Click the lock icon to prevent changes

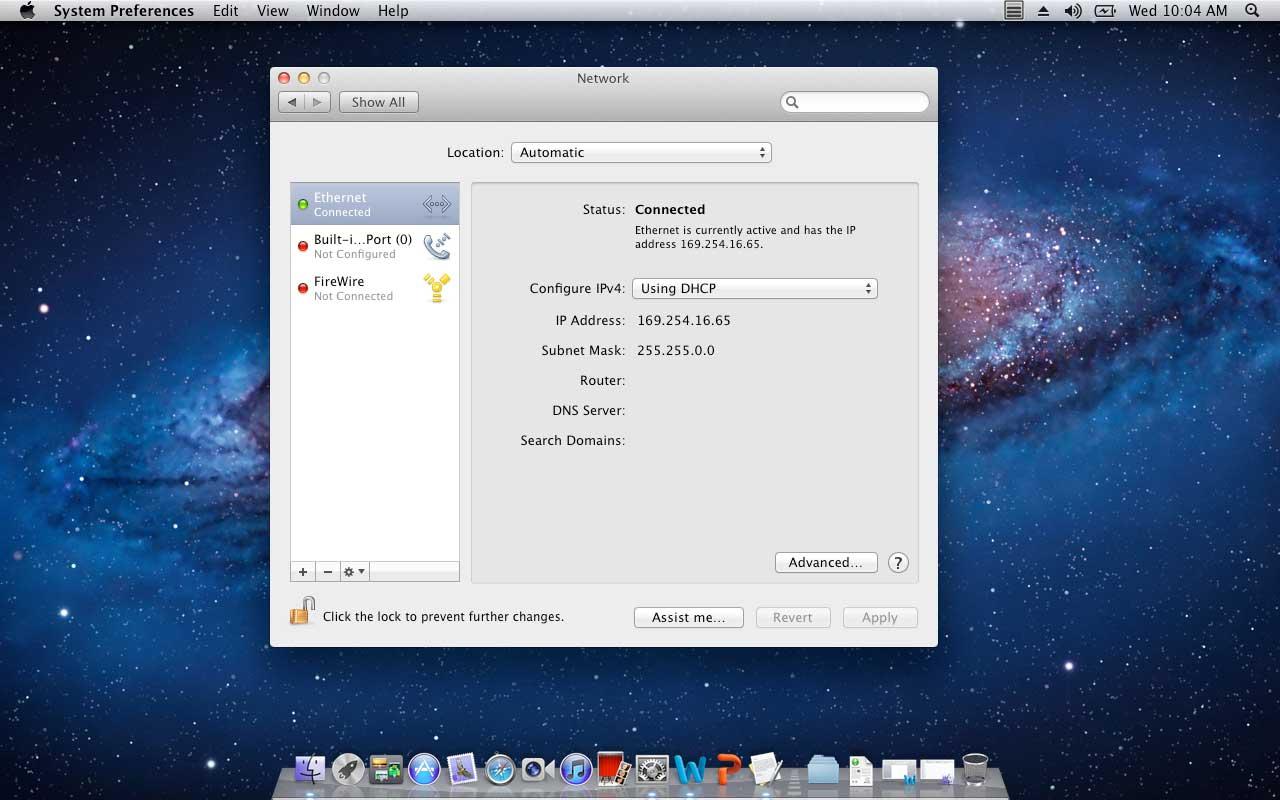click(302, 611)
